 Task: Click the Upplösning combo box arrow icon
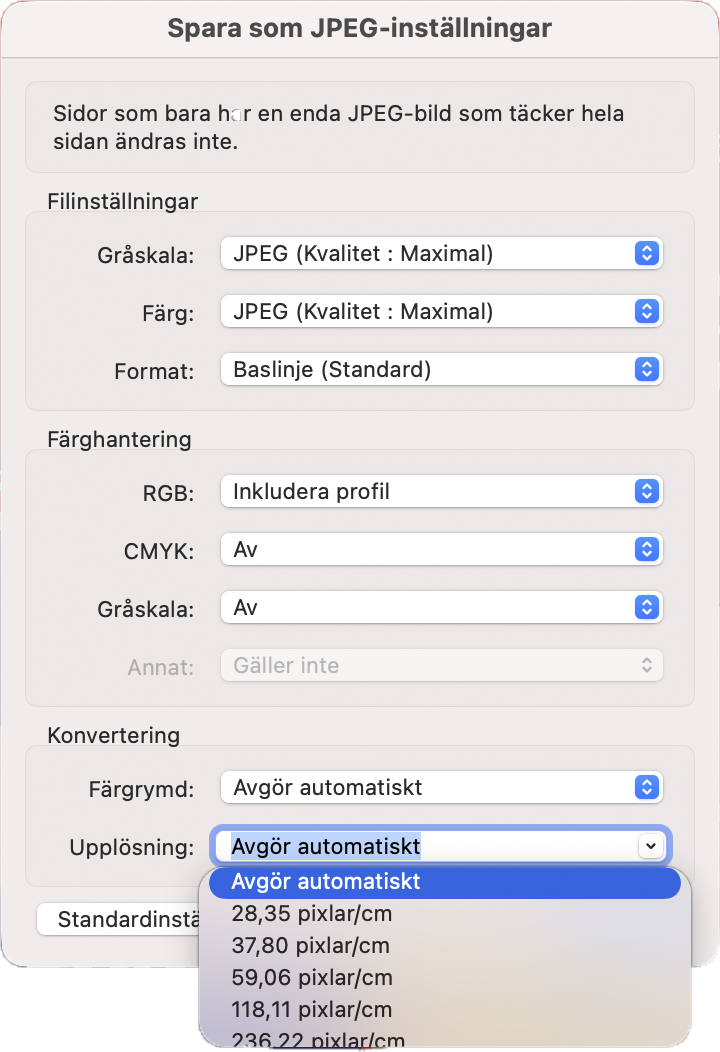650,846
